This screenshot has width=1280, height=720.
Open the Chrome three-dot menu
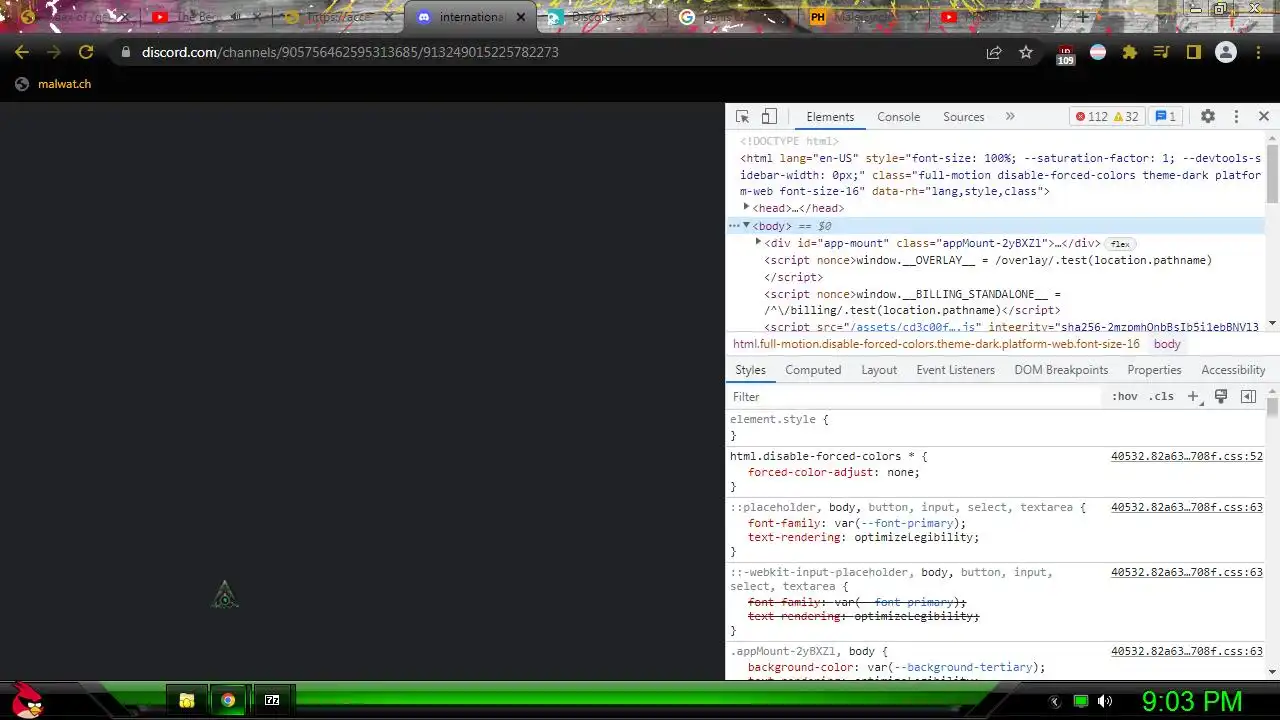pos(1259,52)
